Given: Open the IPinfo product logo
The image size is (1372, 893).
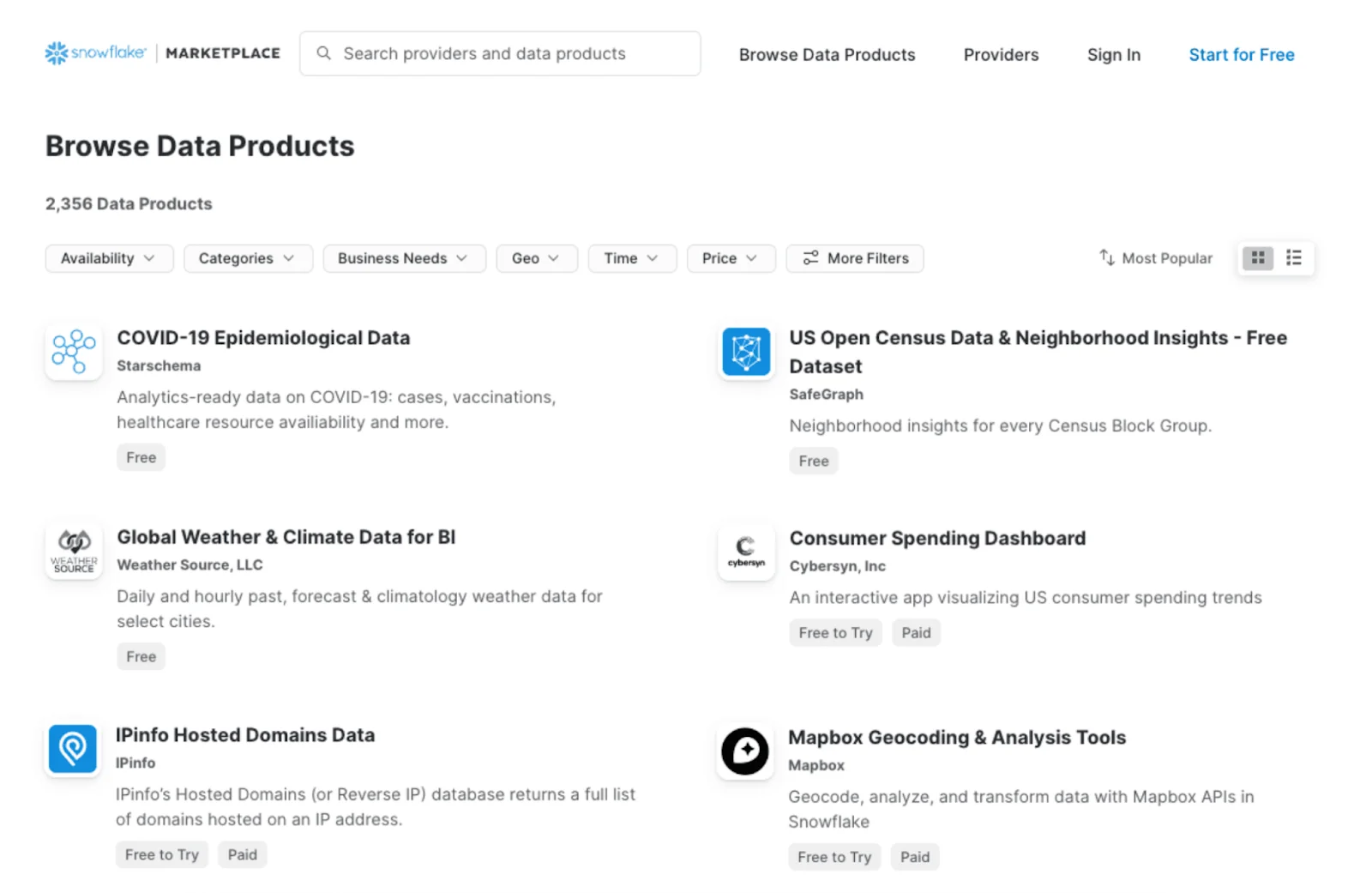Looking at the screenshot, I should (x=73, y=749).
